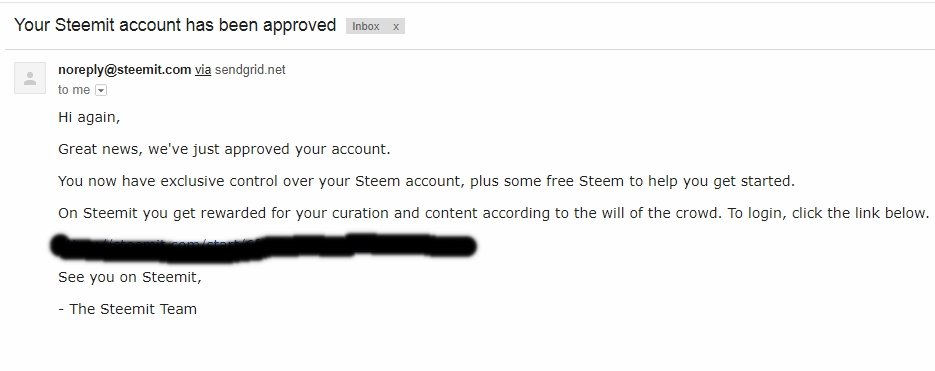Open the Inbox label tag
Screen dimensions: 935x371
(x=366, y=26)
